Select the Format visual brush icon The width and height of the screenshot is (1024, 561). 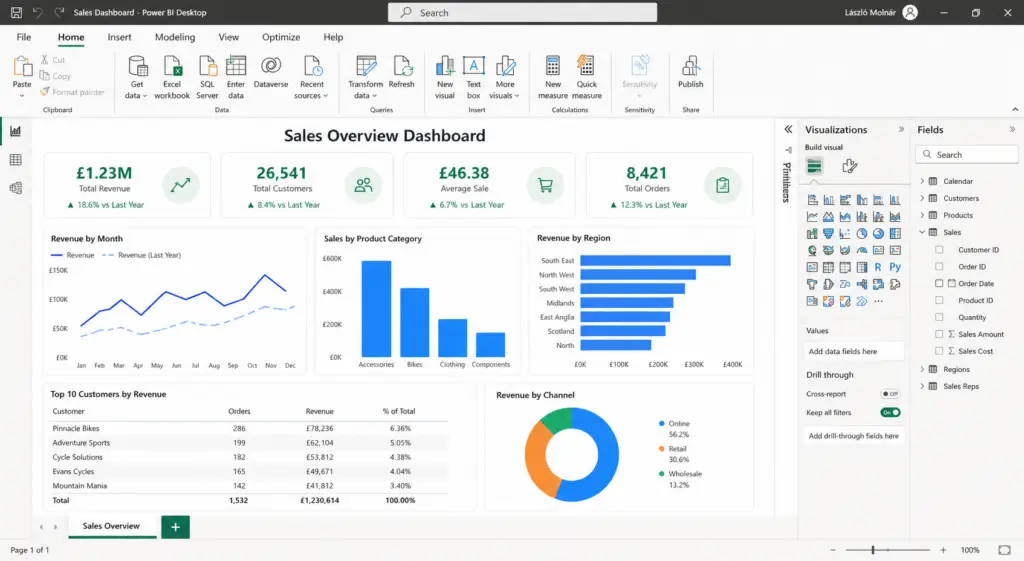[x=849, y=166]
